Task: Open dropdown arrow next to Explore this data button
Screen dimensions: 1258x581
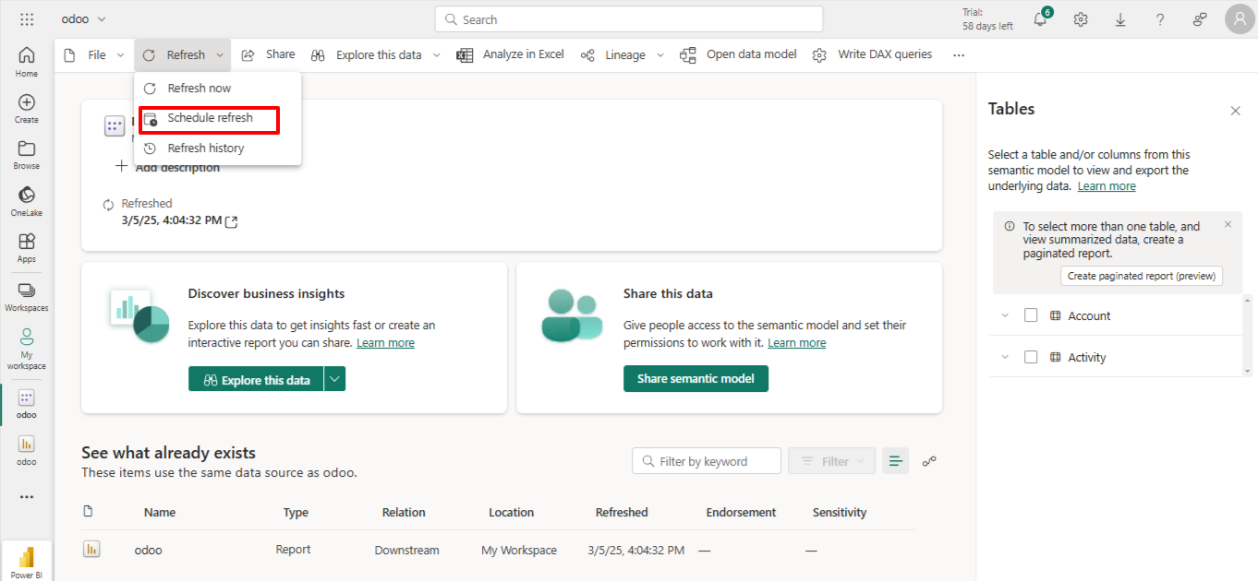Action: click(x=335, y=379)
